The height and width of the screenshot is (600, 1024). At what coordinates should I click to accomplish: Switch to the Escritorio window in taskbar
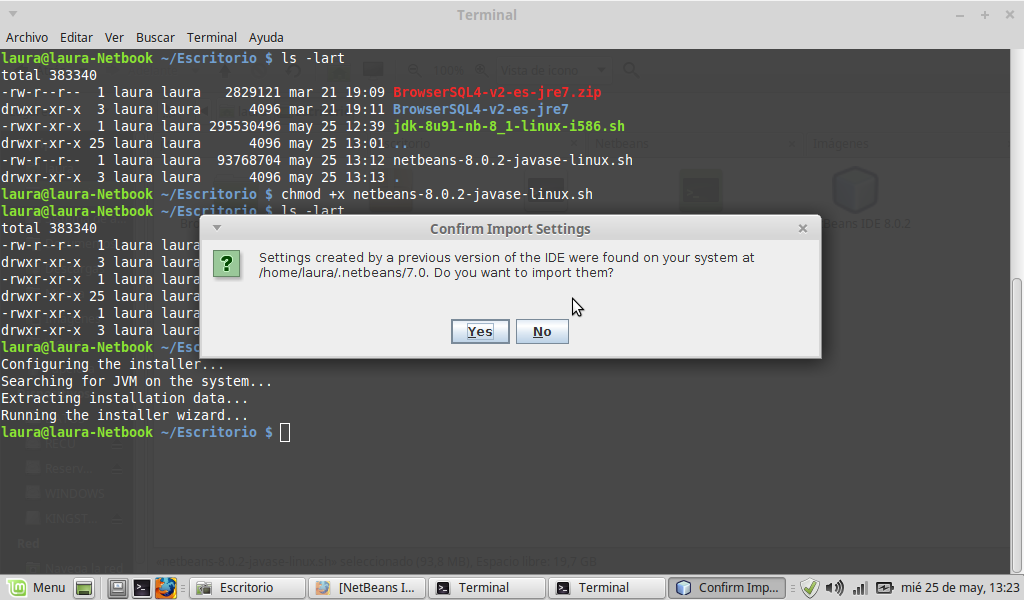pos(246,588)
